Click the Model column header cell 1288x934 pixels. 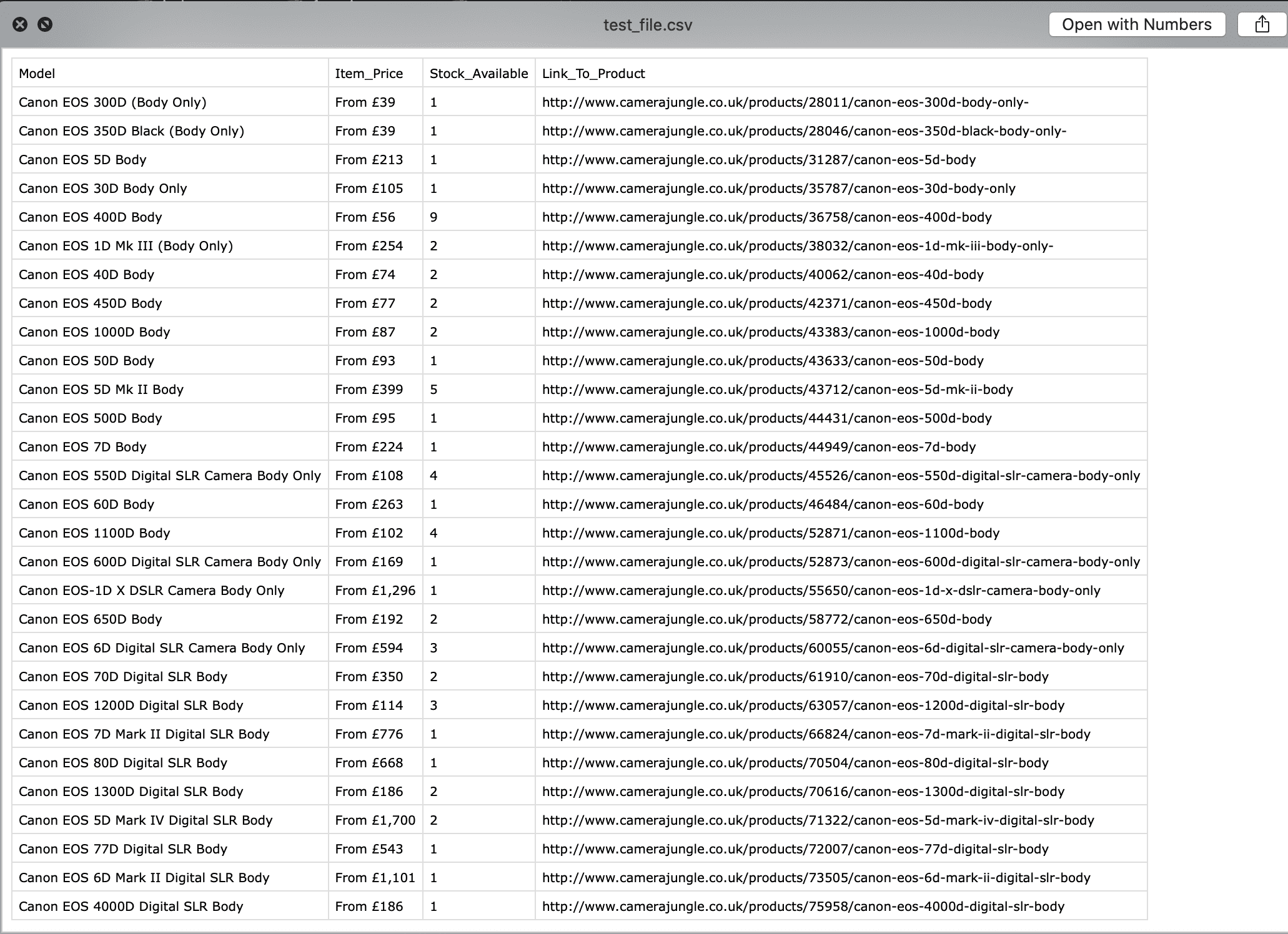[x=37, y=74]
